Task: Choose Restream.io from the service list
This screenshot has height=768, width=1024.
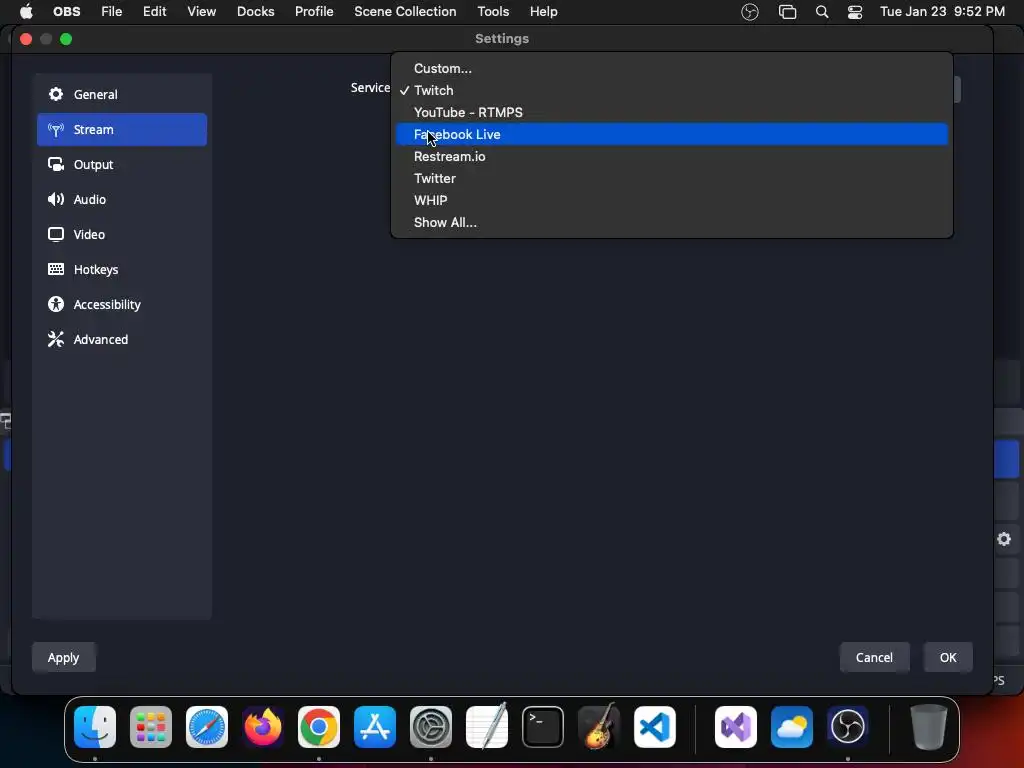Action: pos(671,157)
